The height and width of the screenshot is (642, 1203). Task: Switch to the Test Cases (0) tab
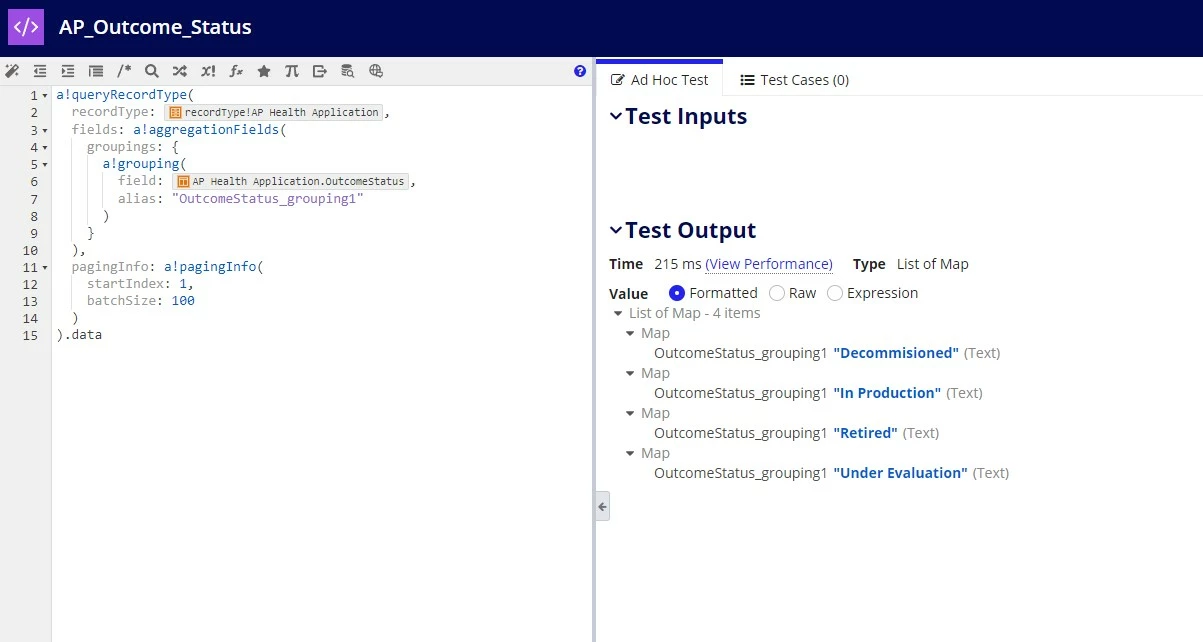click(x=794, y=80)
